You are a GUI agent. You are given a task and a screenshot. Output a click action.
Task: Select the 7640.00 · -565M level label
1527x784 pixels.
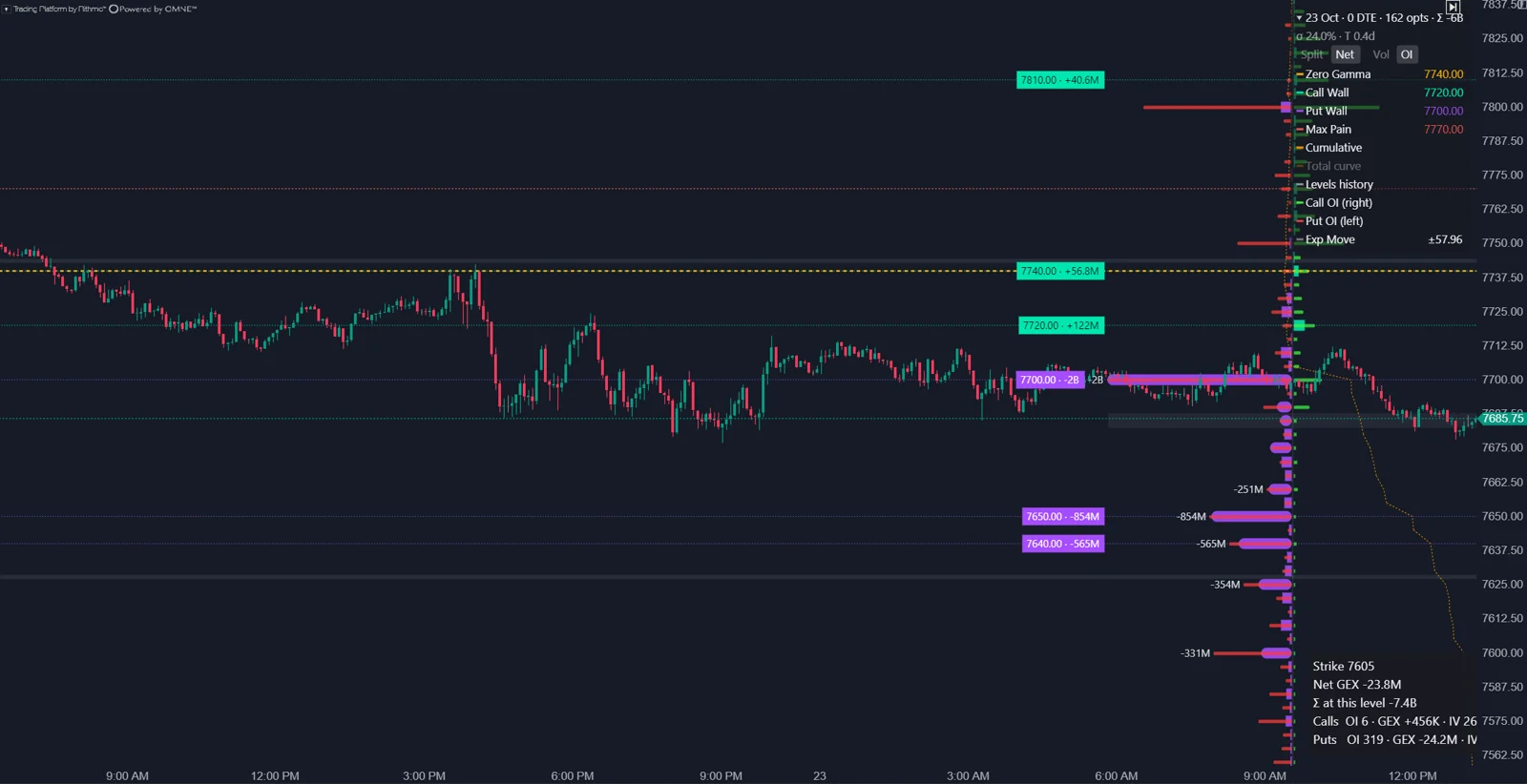click(x=1063, y=544)
